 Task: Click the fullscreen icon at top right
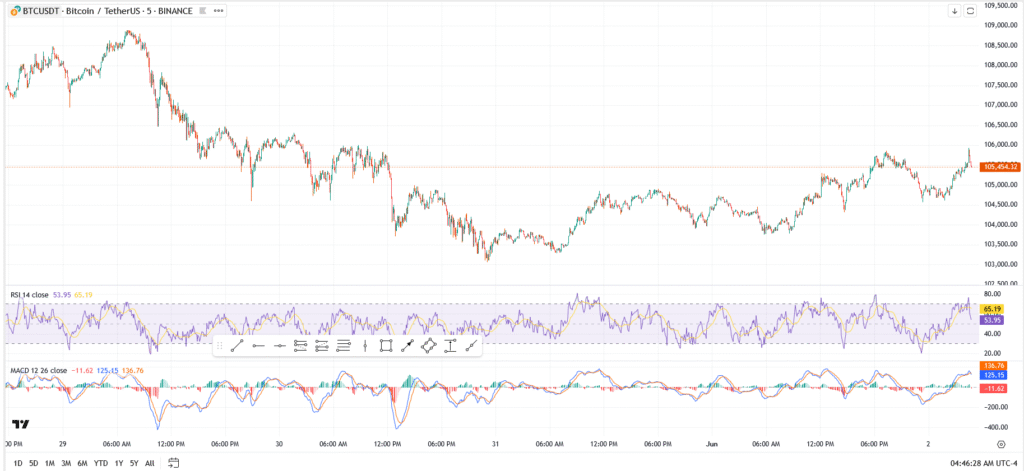(969, 10)
